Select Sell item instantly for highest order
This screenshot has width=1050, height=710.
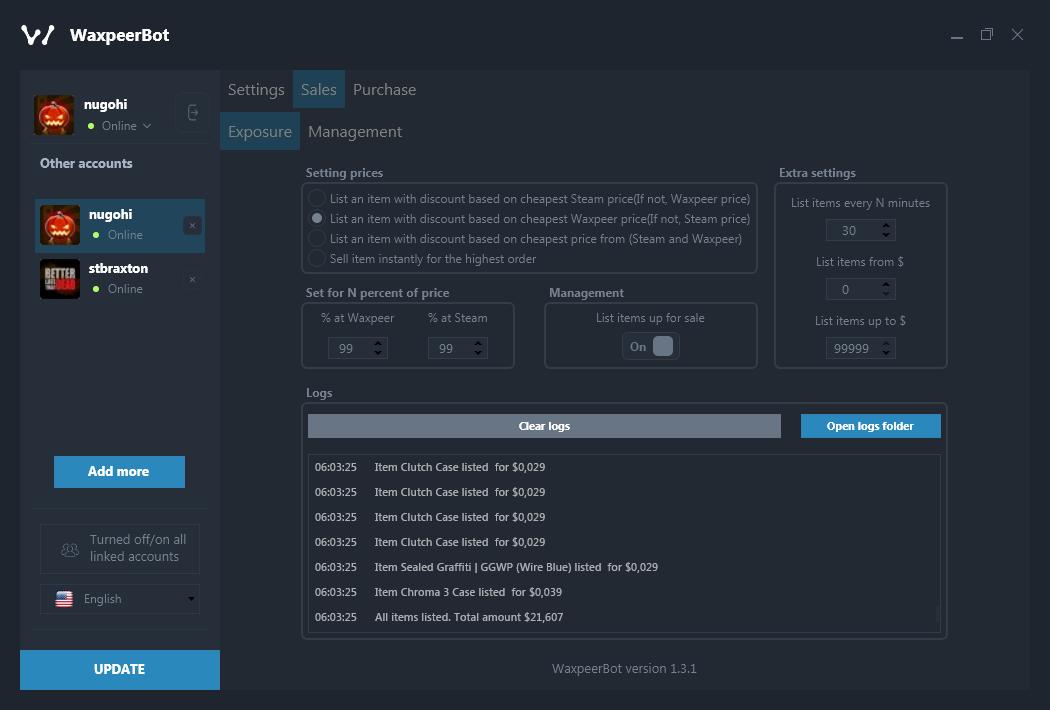point(317,259)
